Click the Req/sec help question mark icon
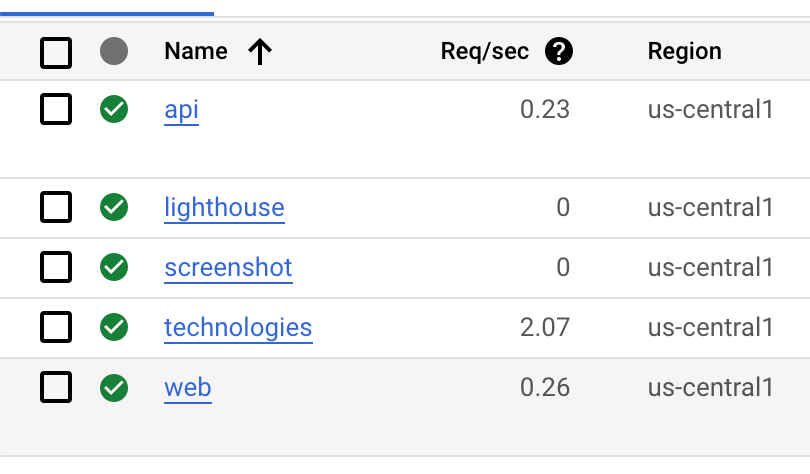Image resolution: width=810 pixels, height=474 pixels. (559, 52)
